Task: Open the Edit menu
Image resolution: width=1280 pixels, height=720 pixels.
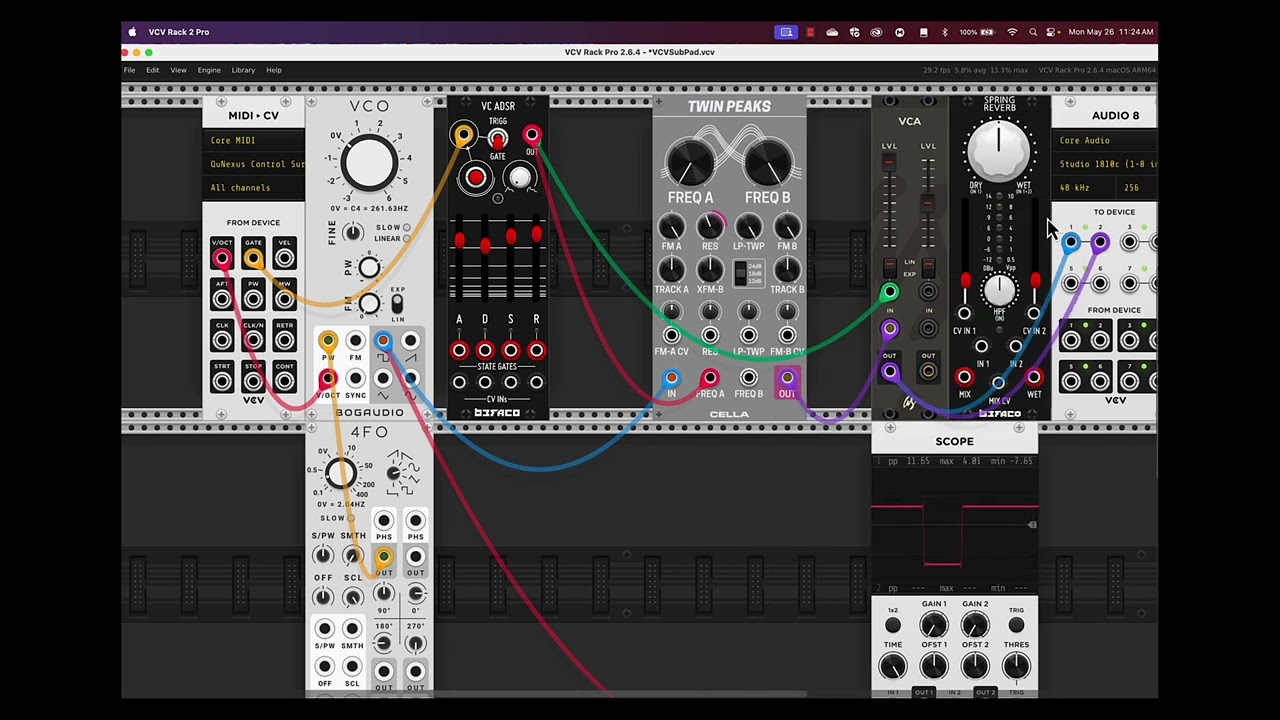Action: 152,70
